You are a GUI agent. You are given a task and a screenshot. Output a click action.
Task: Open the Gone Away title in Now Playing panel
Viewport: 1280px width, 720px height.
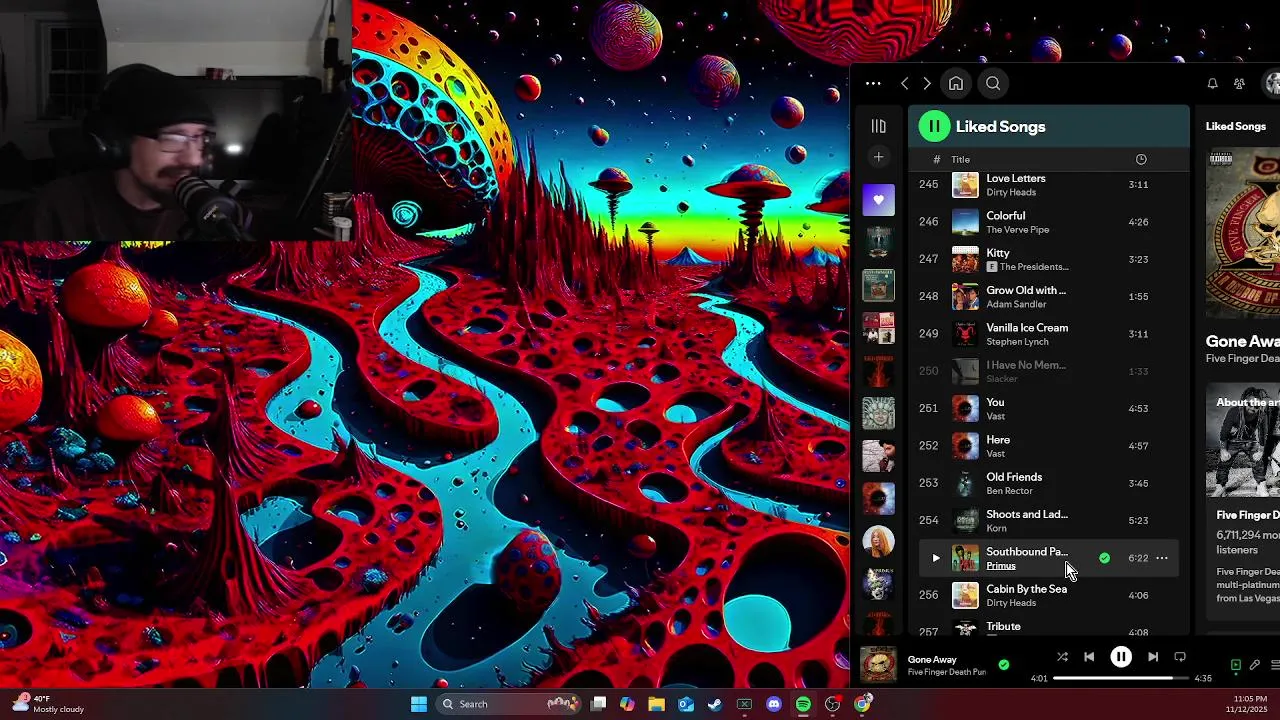point(1242,341)
